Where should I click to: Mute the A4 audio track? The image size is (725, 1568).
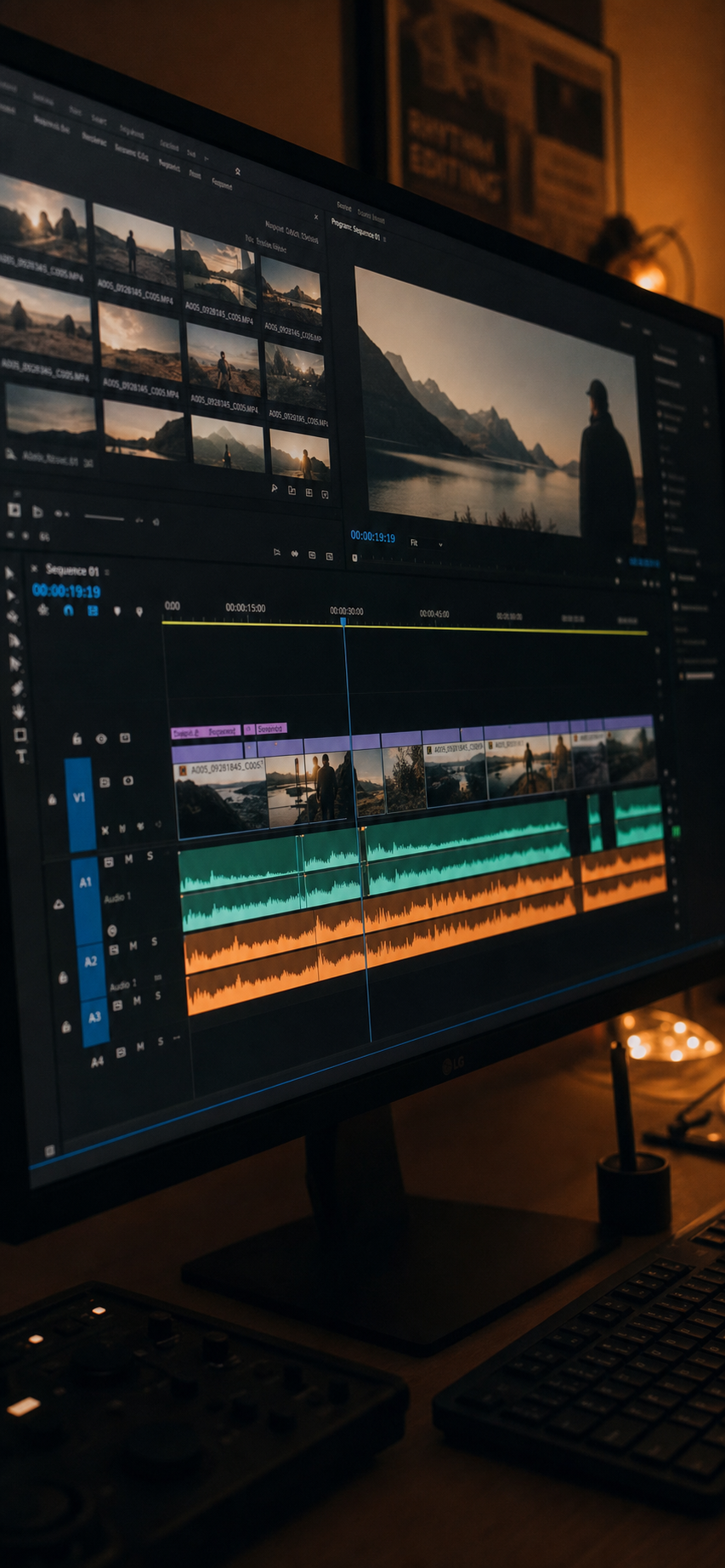pyautogui.click(x=140, y=1047)
